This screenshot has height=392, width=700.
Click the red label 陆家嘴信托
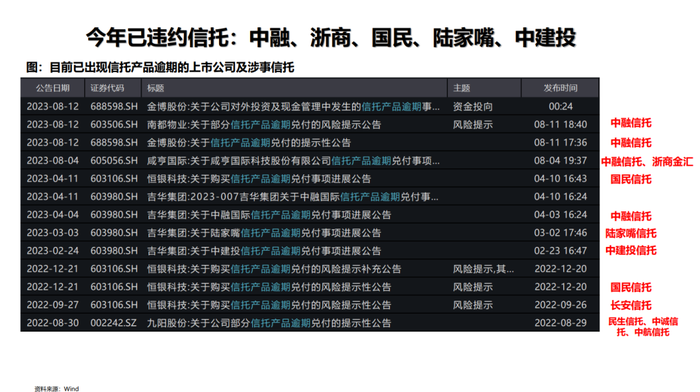coord(631,234)
